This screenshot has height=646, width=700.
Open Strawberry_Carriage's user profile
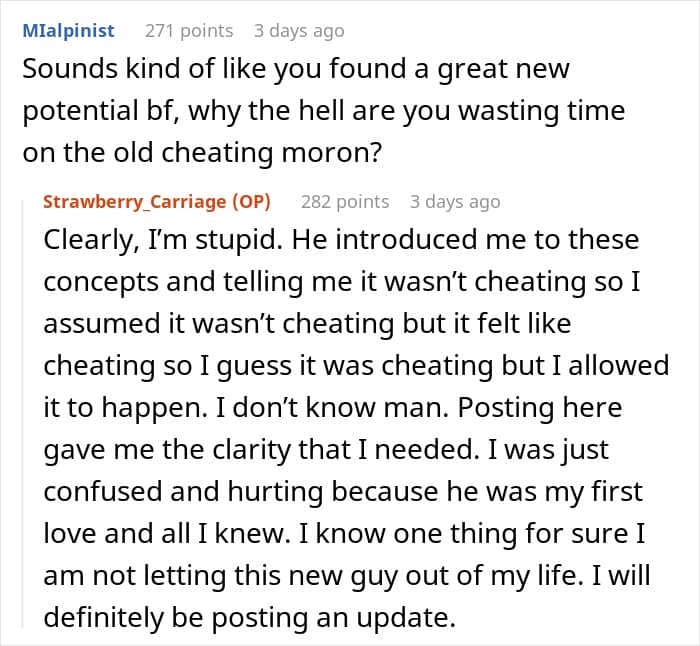[135, 202]
